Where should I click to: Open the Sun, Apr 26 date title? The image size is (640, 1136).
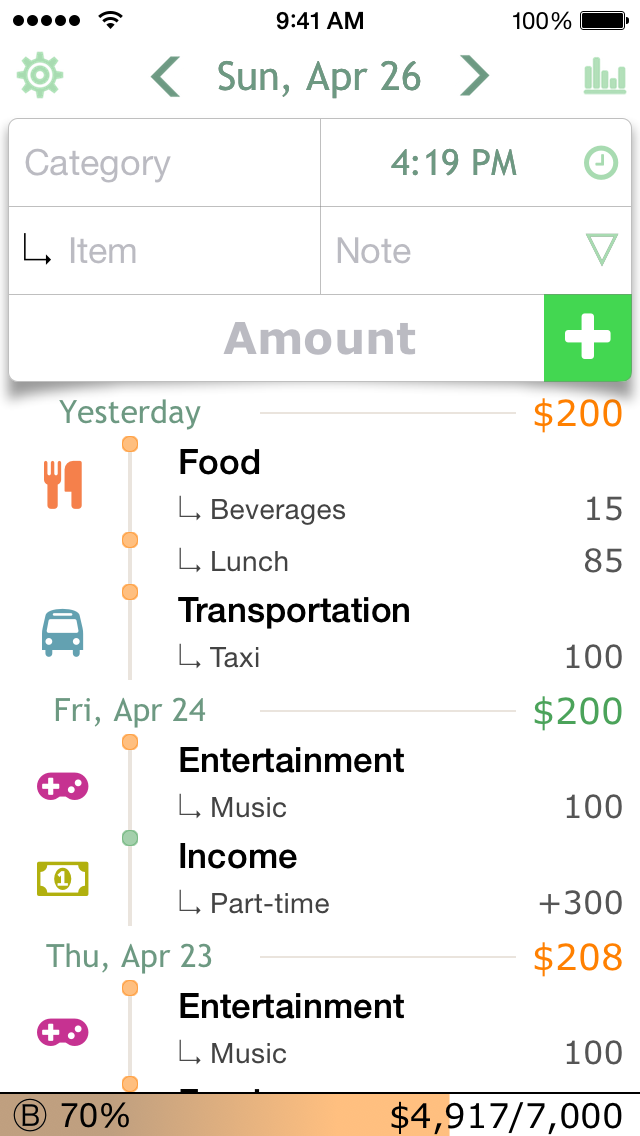pyautogui.click(x=319, y=77)
